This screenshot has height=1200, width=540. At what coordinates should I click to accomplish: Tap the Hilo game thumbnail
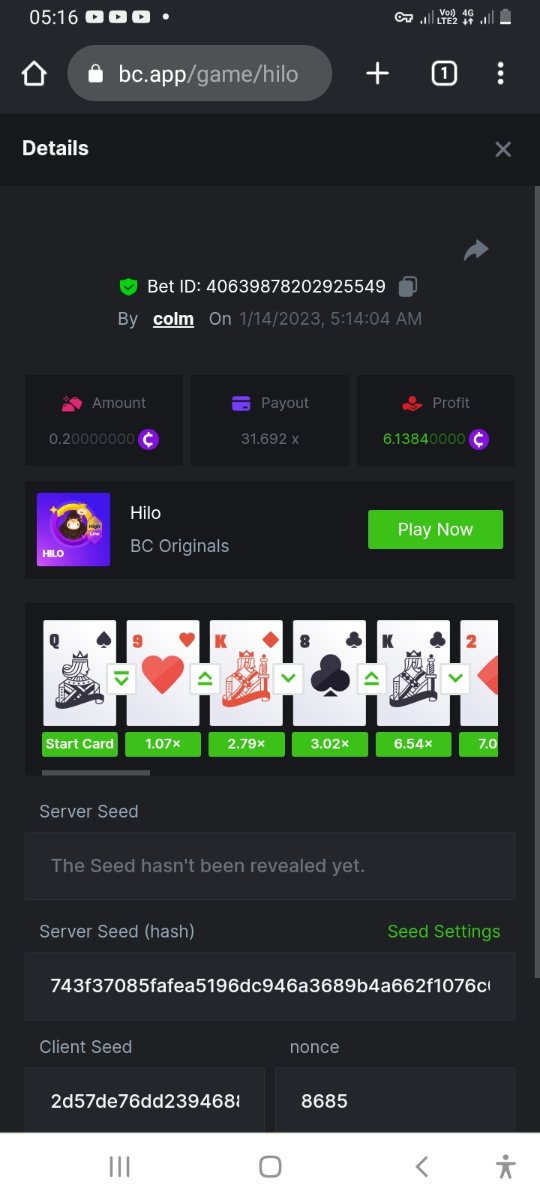(x=73, y=529)
